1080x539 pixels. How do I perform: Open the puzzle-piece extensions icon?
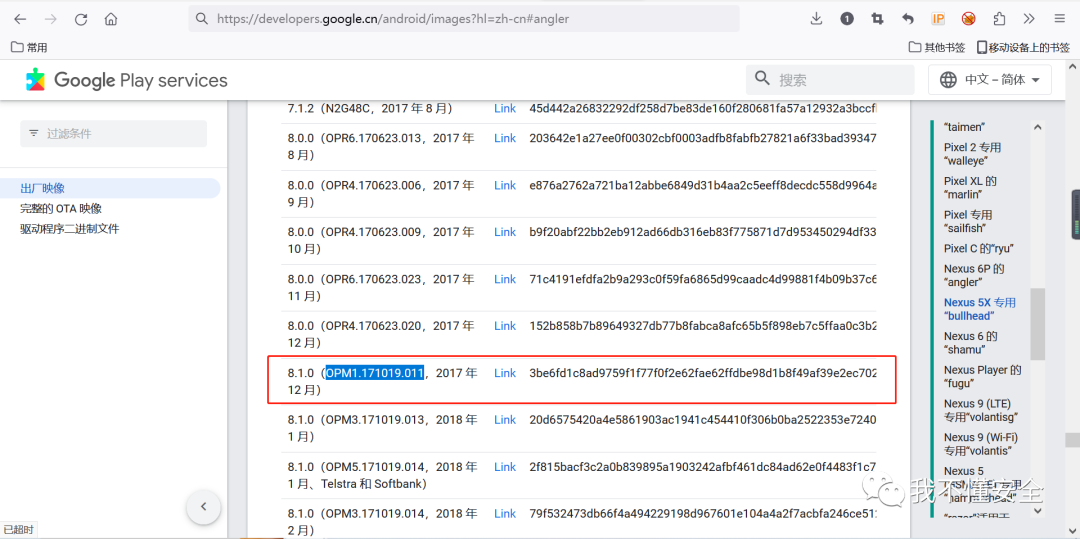999,19
